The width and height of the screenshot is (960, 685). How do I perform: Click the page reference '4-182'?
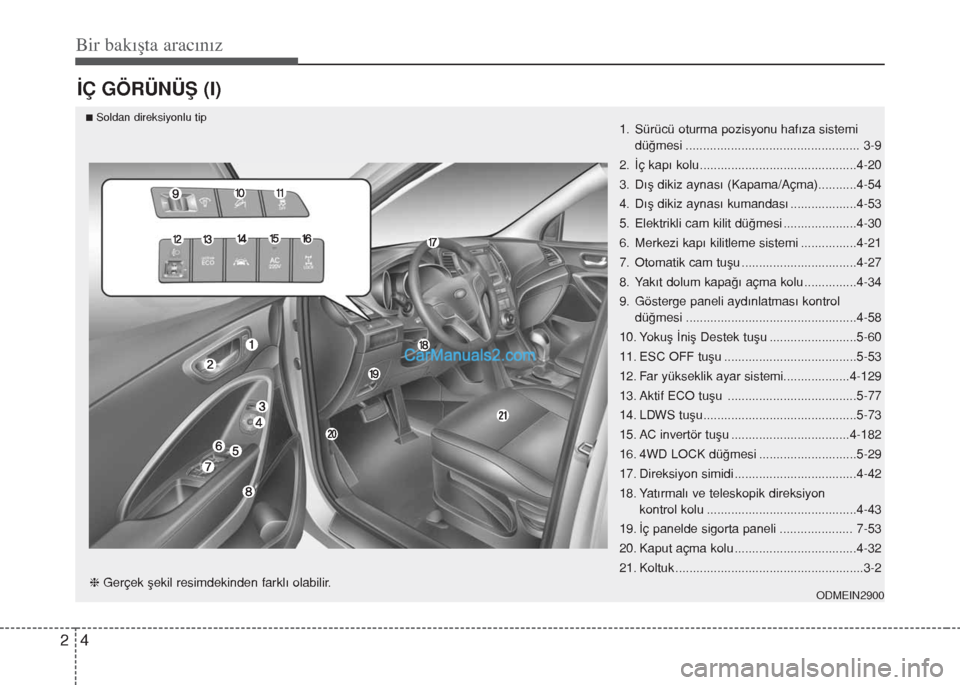tap(866, 435)
